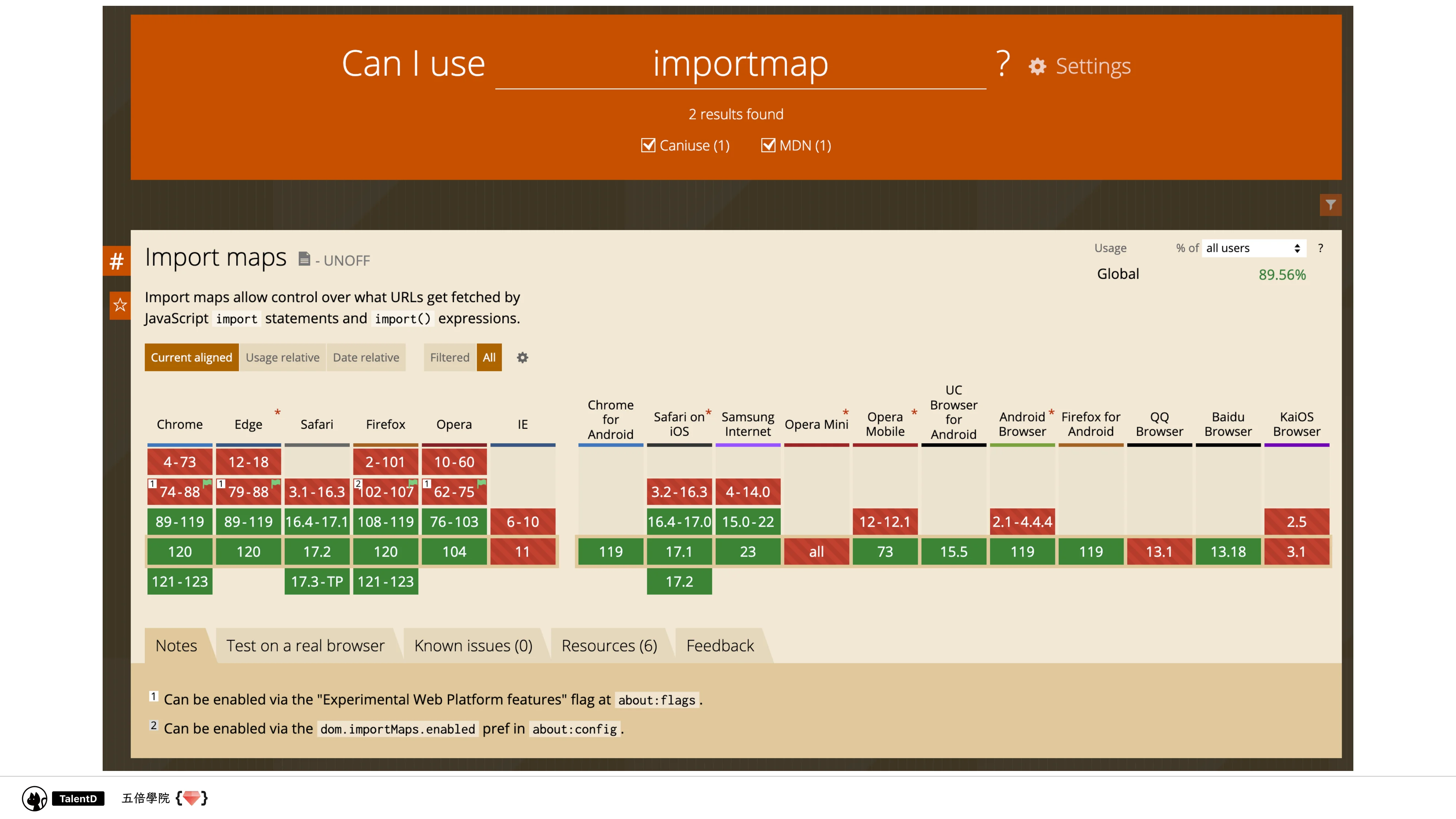
Task: Select the Date relative view
Action: (x=366, y=357)
